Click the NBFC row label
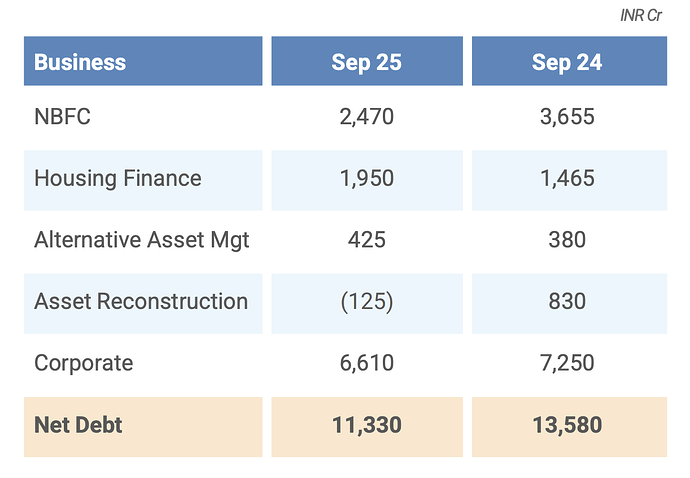 click(62, 117)
